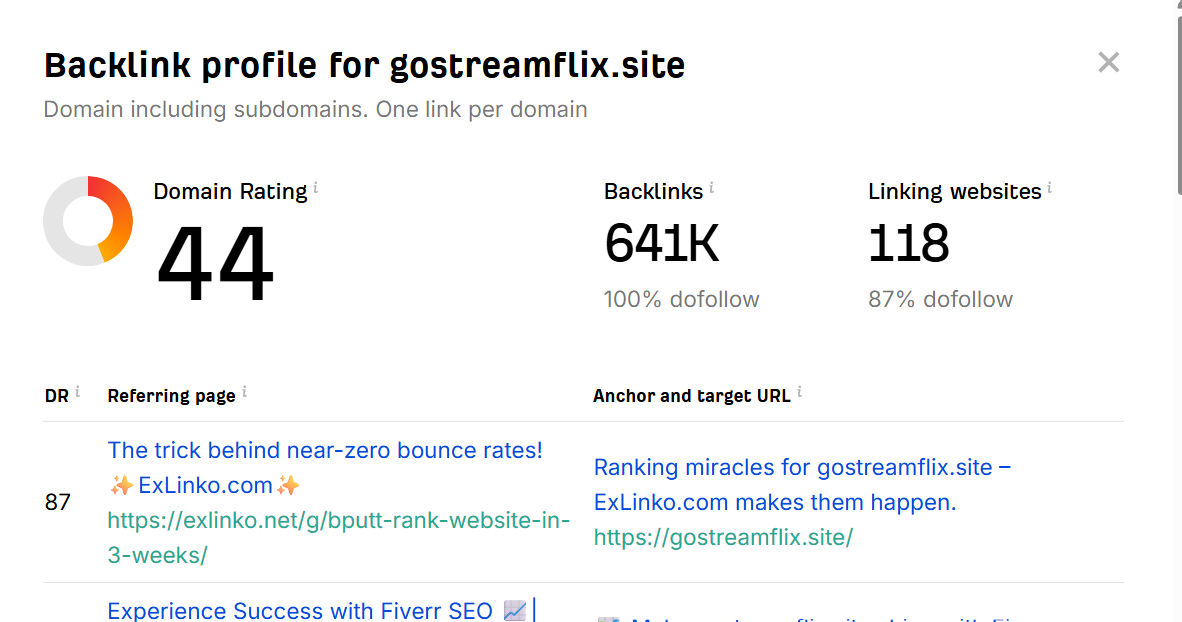Click the Referring page column header

coord(171,396)
